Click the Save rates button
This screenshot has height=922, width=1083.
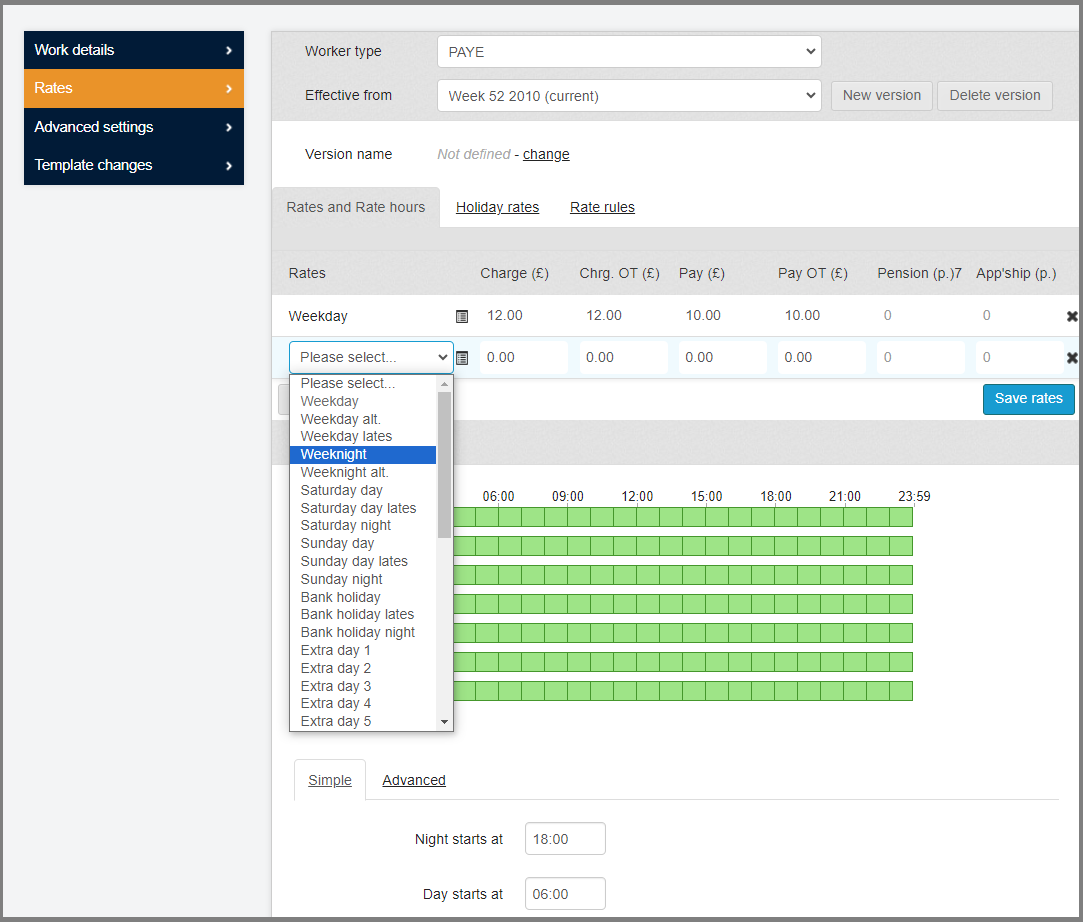pos(1028,398)
